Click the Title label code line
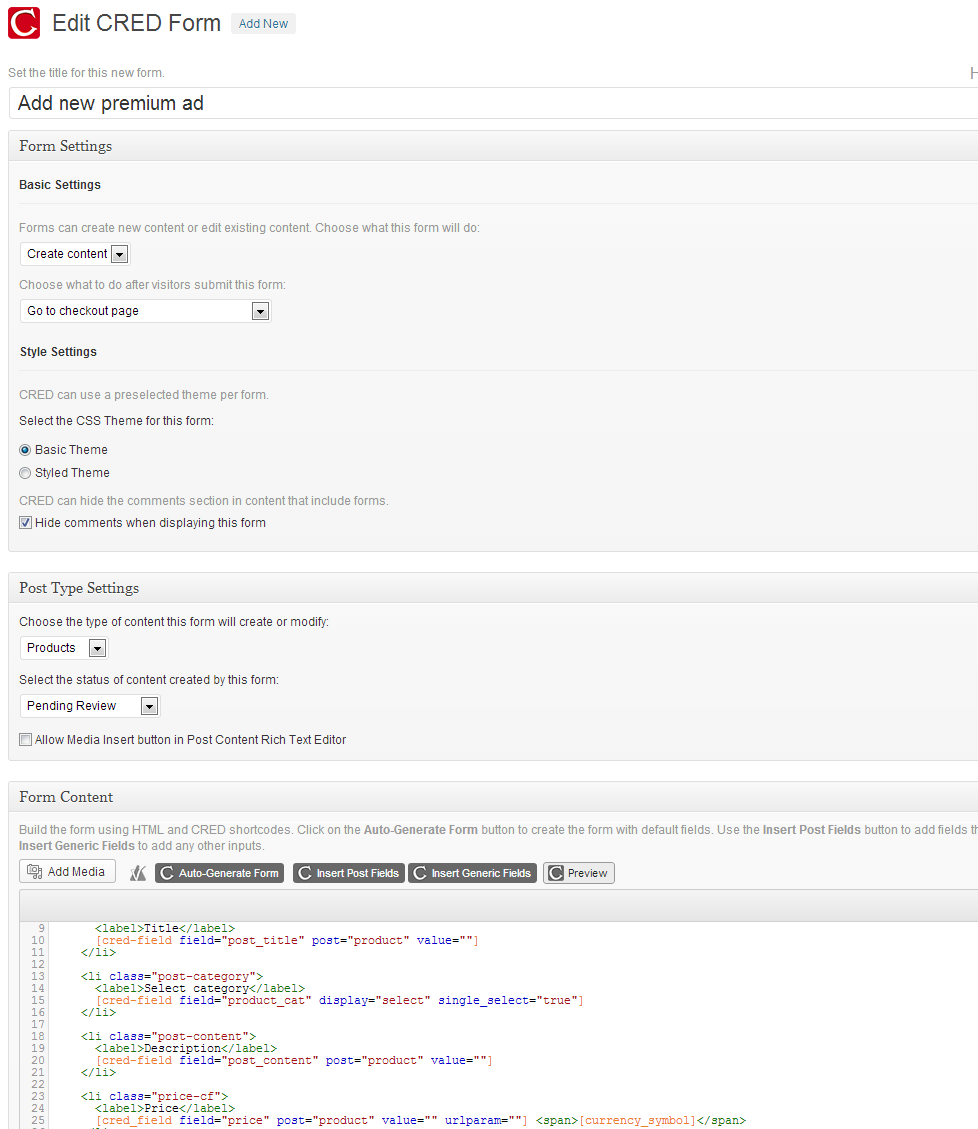Viewport: 978px width, 1129px height. 165,928
